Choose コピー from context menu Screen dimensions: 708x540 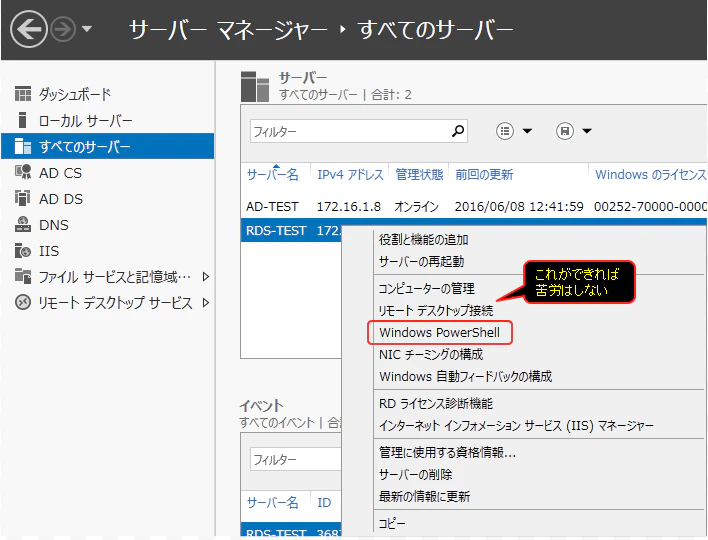(392, 523)
